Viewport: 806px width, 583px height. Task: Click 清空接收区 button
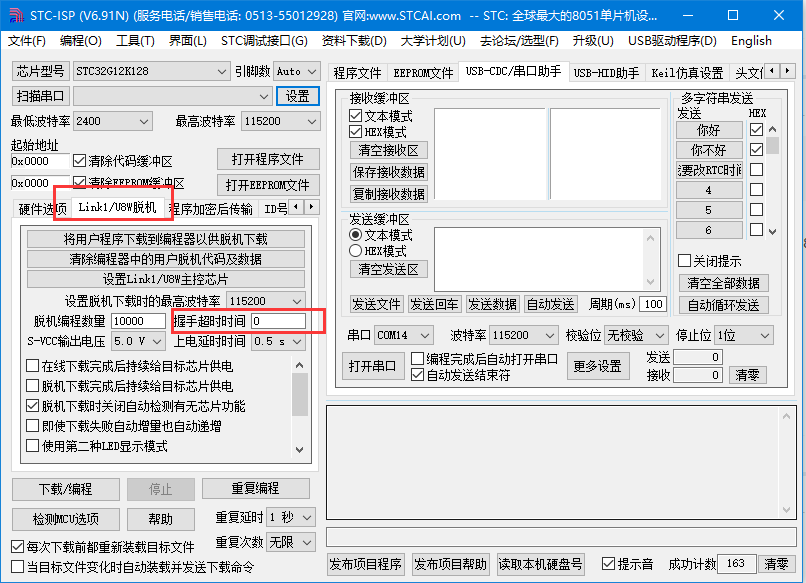(389, 150)
